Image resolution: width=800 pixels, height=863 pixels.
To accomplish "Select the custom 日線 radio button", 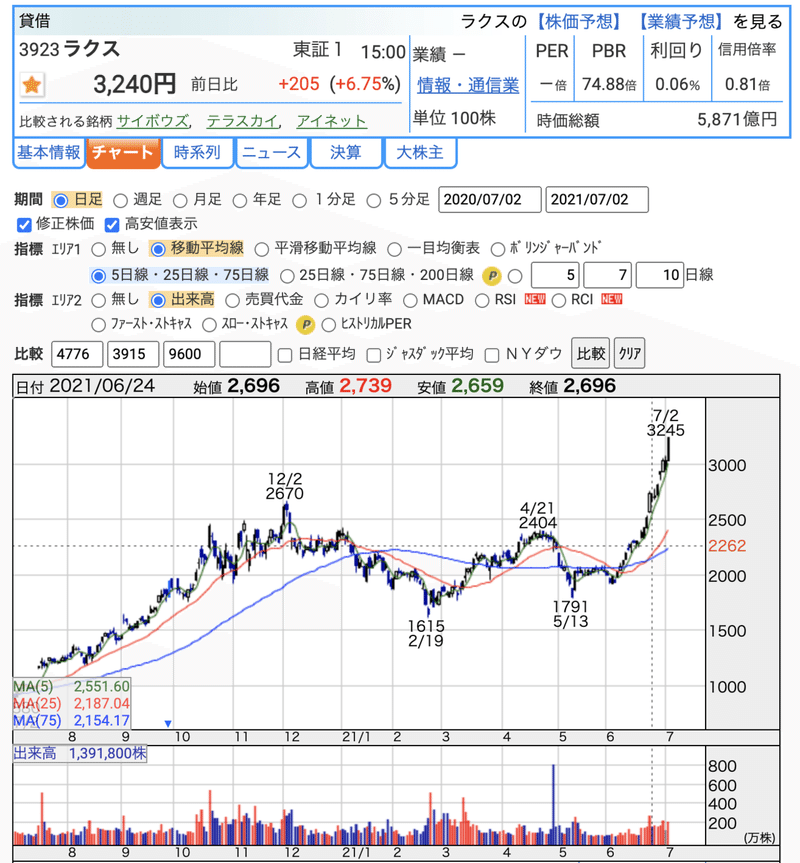I will [x=515, y=276].
